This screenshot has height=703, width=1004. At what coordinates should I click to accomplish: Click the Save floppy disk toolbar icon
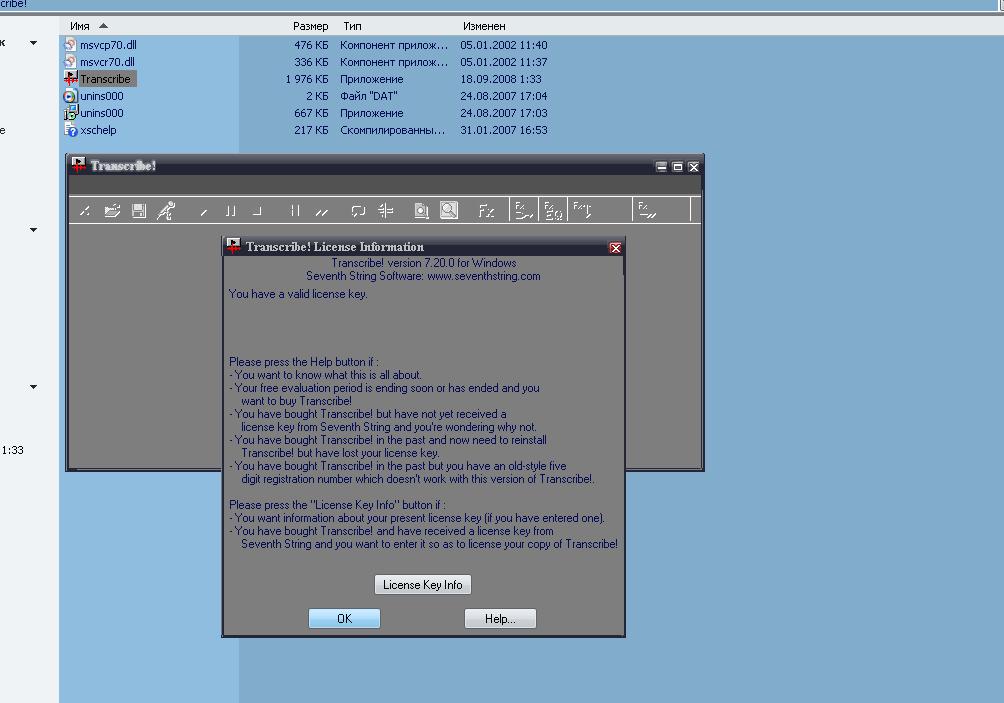pyautogui.click(x=139, y=211)
